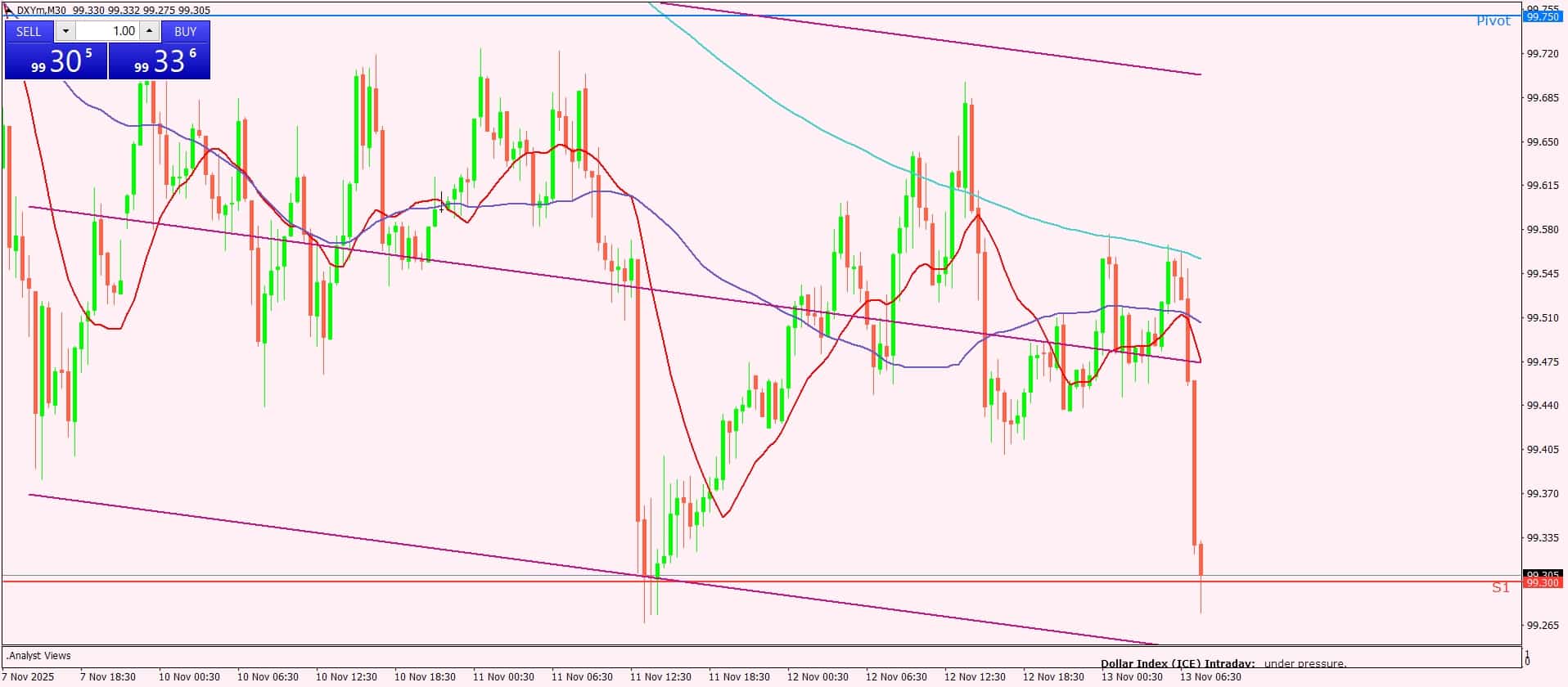Viewport: 1568px width, 687px height.
Task: Click the 12 Nov 00:30 time label
Action: point(818,677)
